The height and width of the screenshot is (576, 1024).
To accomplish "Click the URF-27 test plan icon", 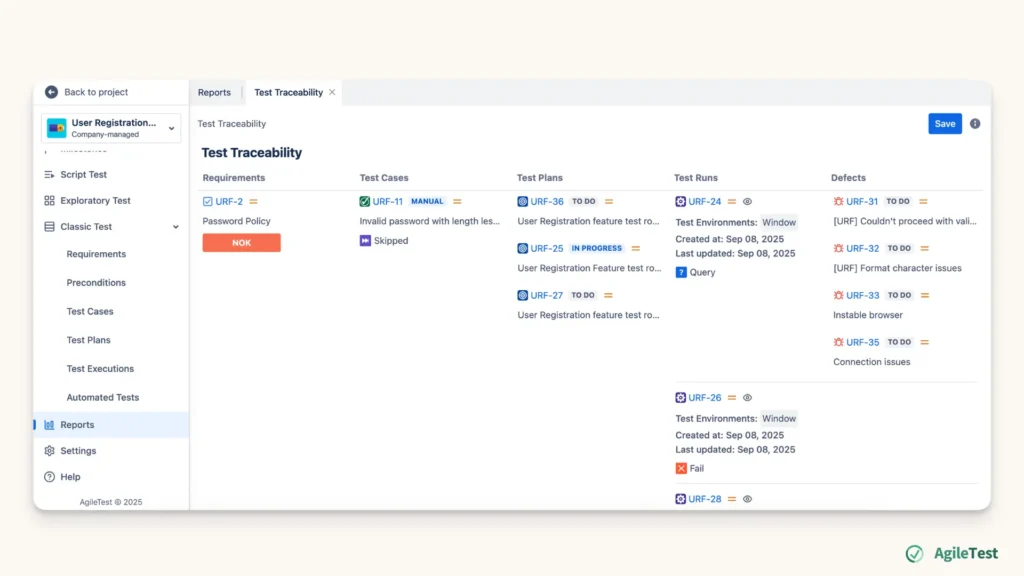I will coord(522,295).
